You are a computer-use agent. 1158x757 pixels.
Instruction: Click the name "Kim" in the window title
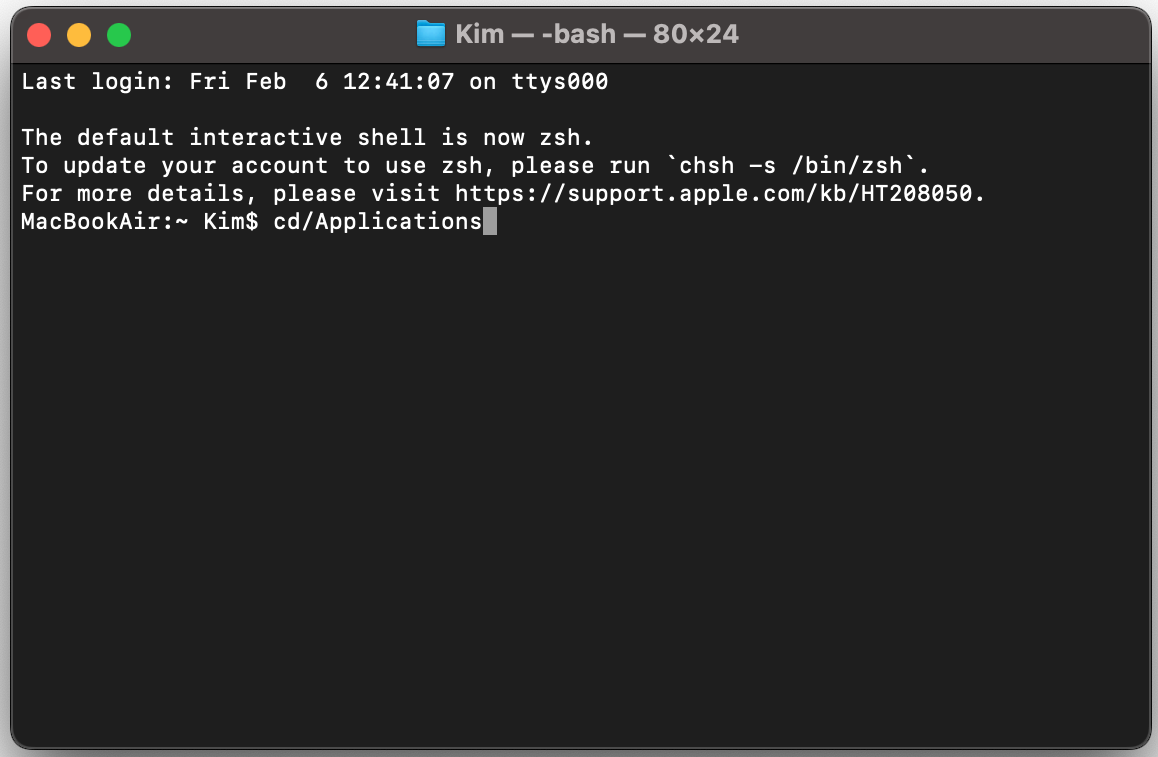pos(479,34)
